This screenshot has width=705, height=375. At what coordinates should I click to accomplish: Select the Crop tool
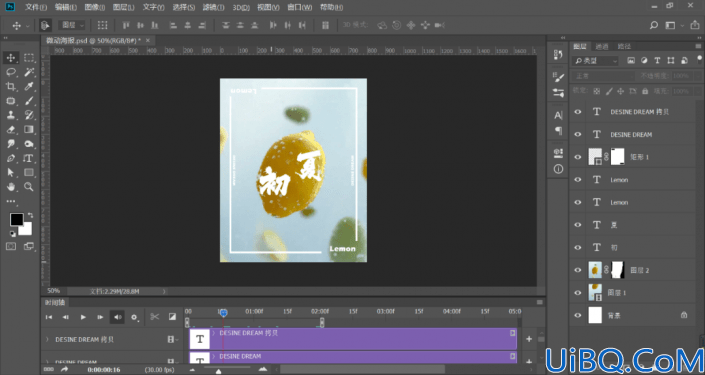coord(11,86)
